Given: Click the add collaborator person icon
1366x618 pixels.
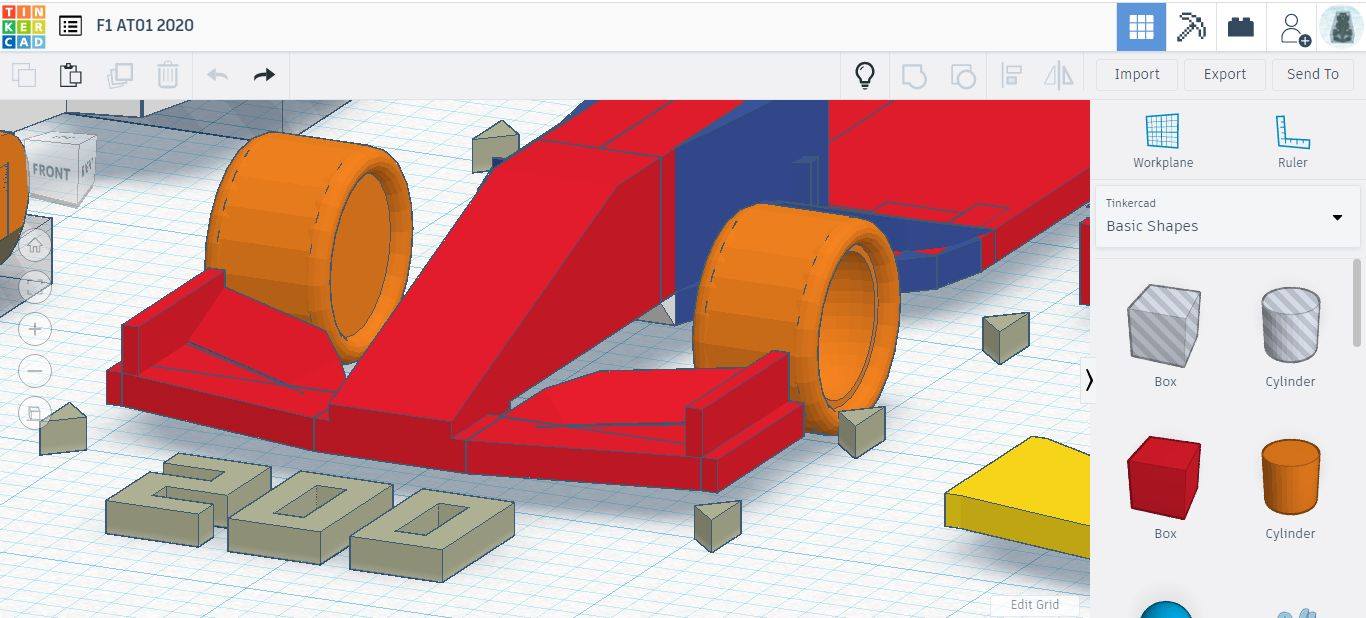Looking at the screenshot, I should click(x=1293, y=27).
